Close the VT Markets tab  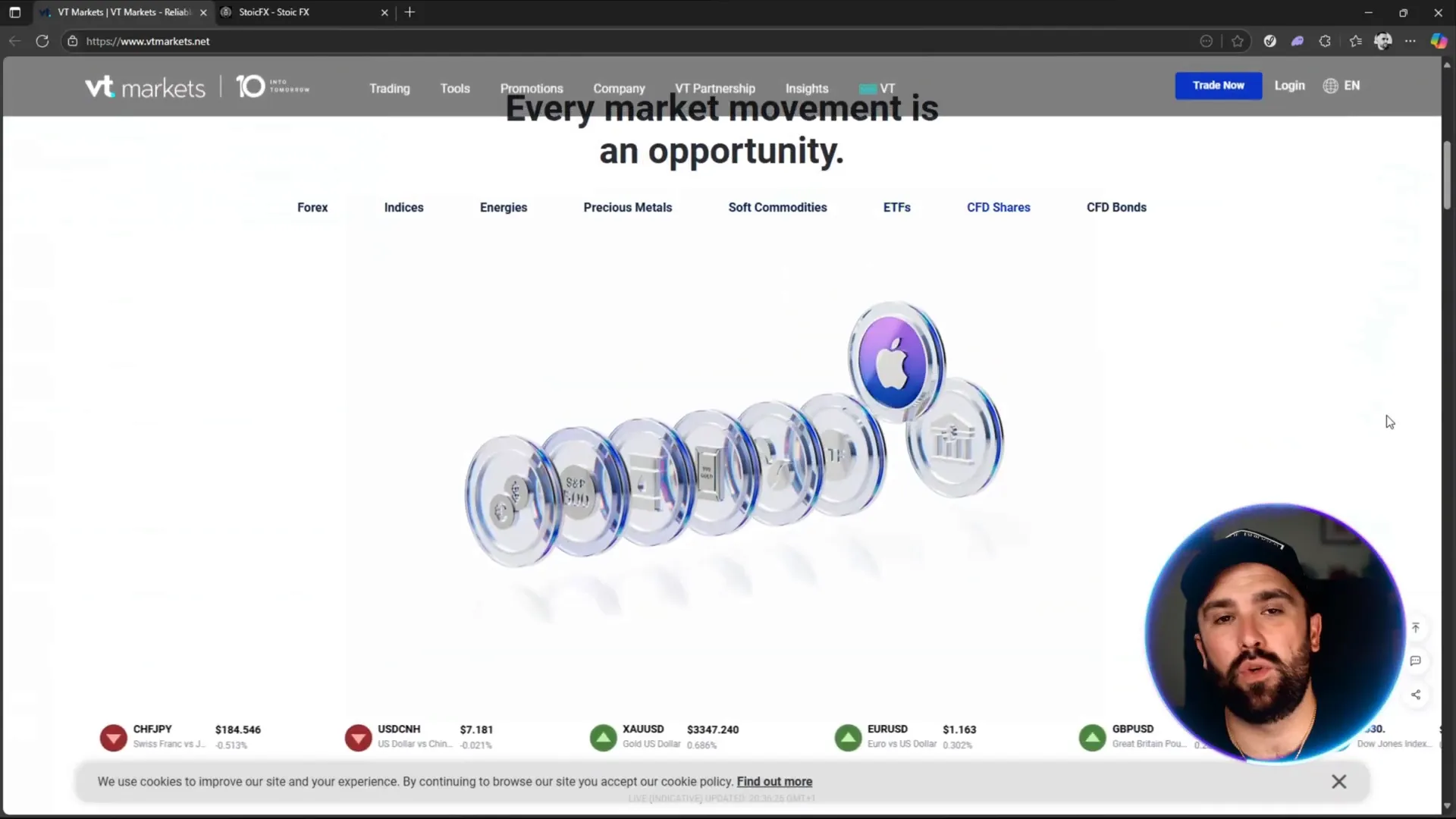pyautogui.click(x=203, y=12)
